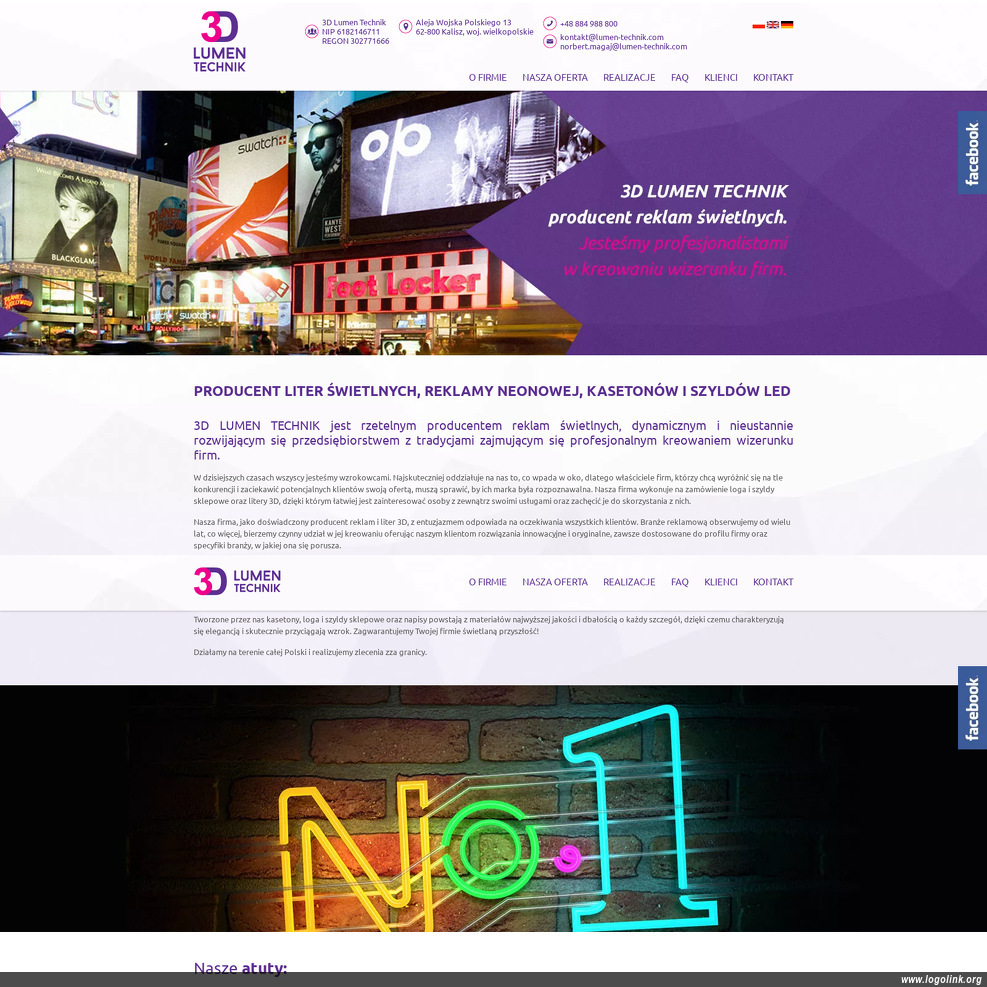Screen dimensions: 987x987
Task: Select REALIZACJE in the sticky navigation bar
Action: (629, 582)
